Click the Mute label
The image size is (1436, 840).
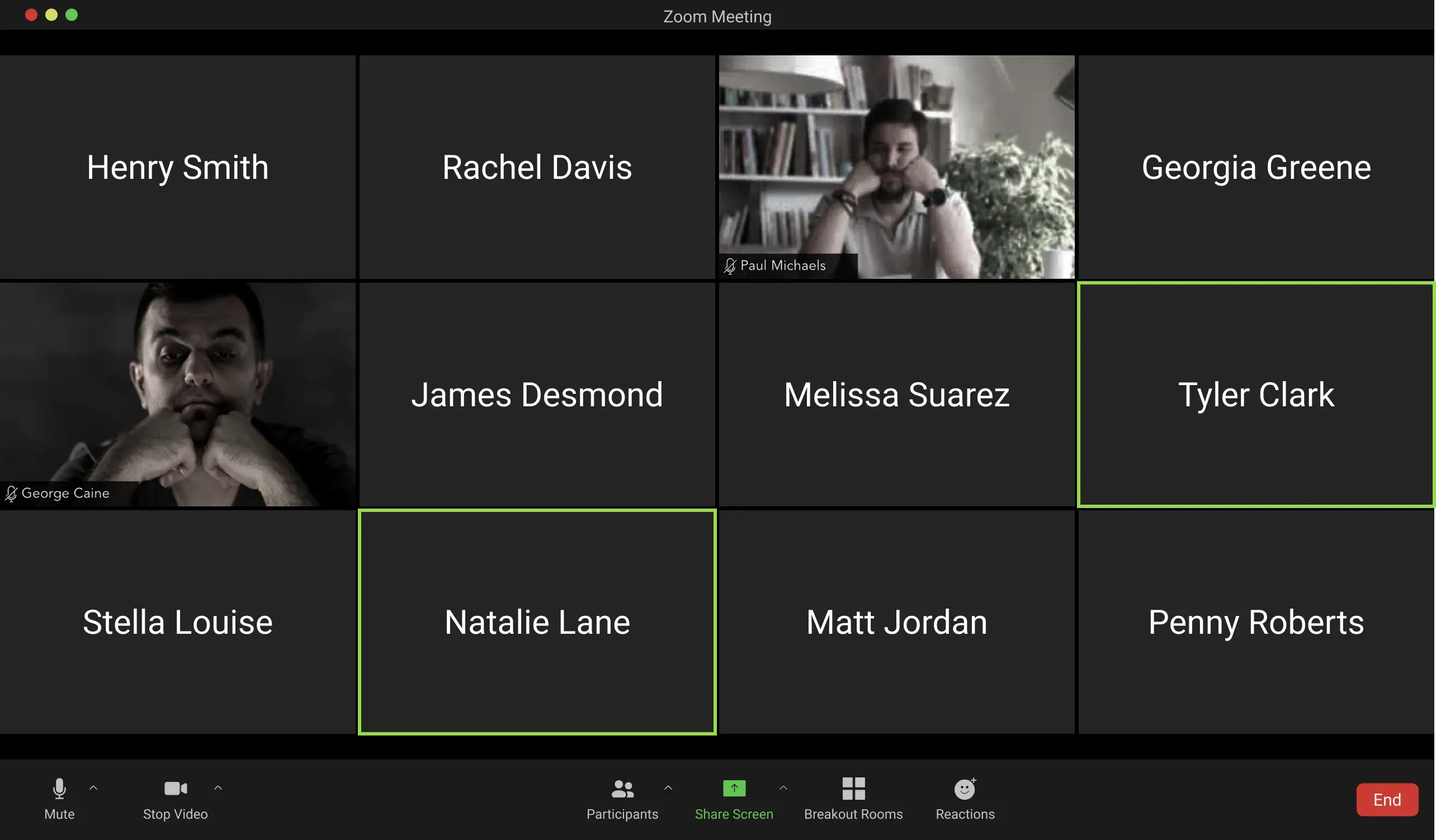[x=59, y=814]
